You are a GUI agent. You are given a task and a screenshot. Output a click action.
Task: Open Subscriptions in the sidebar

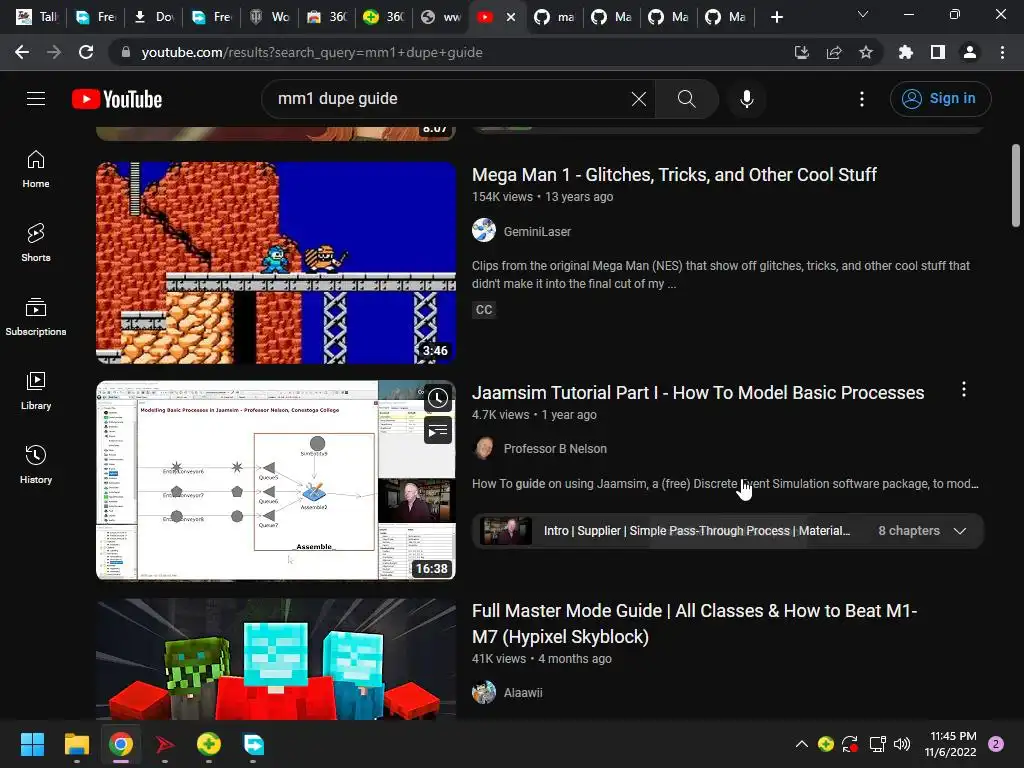[36, 317]
